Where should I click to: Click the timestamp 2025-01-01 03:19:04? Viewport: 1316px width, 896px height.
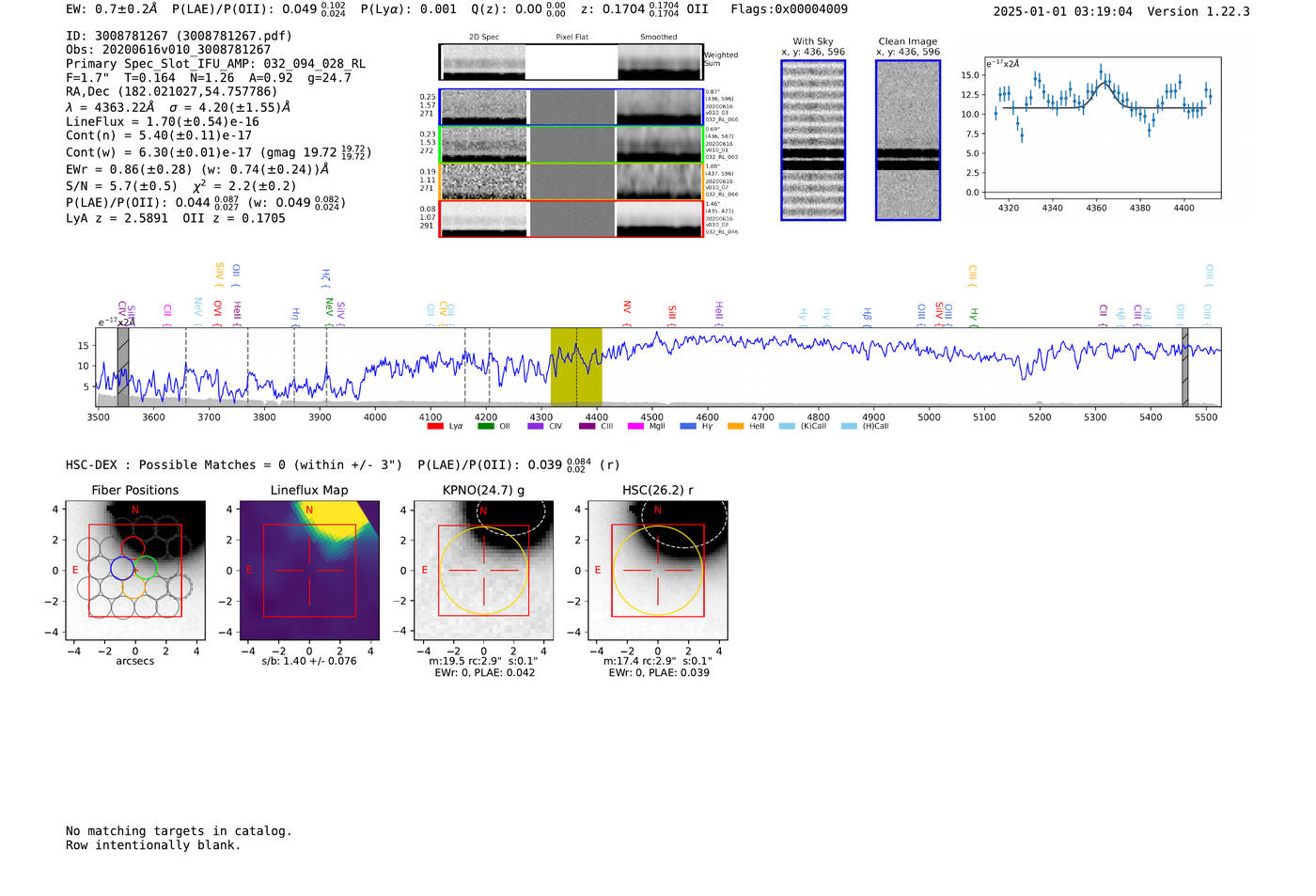(x=1062, y=11)
